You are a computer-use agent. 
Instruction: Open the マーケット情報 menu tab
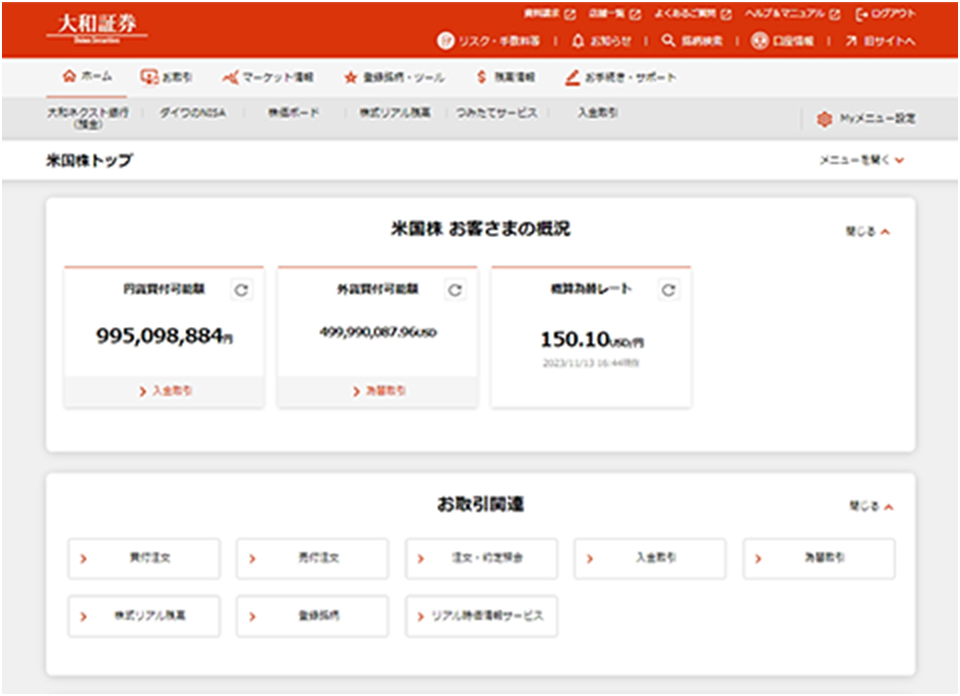(x=267, y=77)
